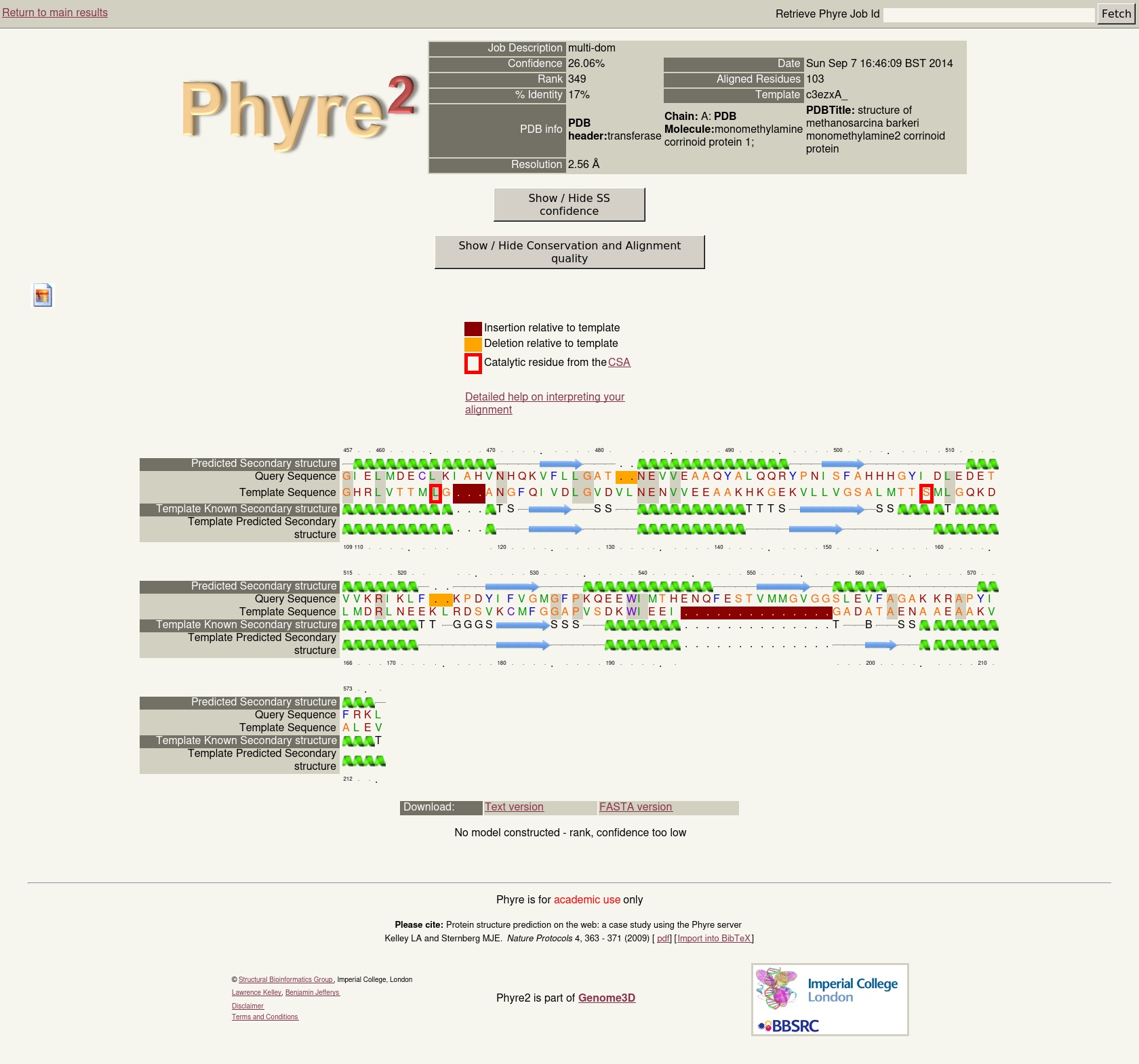This screenshot has height=1064, width=1139.
Task: Click the Imperial College London logo
Action: [x=831, y=989]
